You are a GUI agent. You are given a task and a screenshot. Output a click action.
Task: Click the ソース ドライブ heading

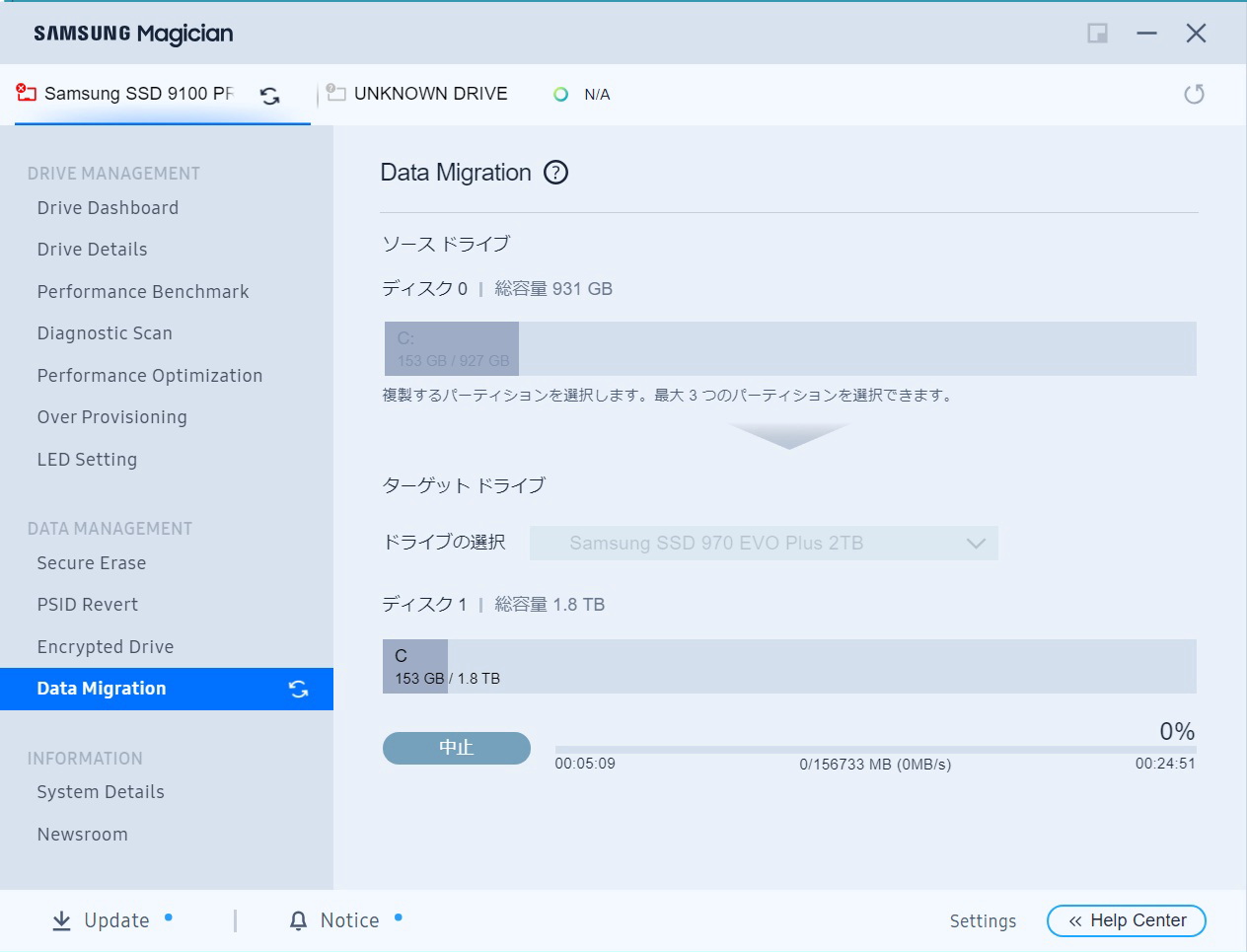point(446,244)
